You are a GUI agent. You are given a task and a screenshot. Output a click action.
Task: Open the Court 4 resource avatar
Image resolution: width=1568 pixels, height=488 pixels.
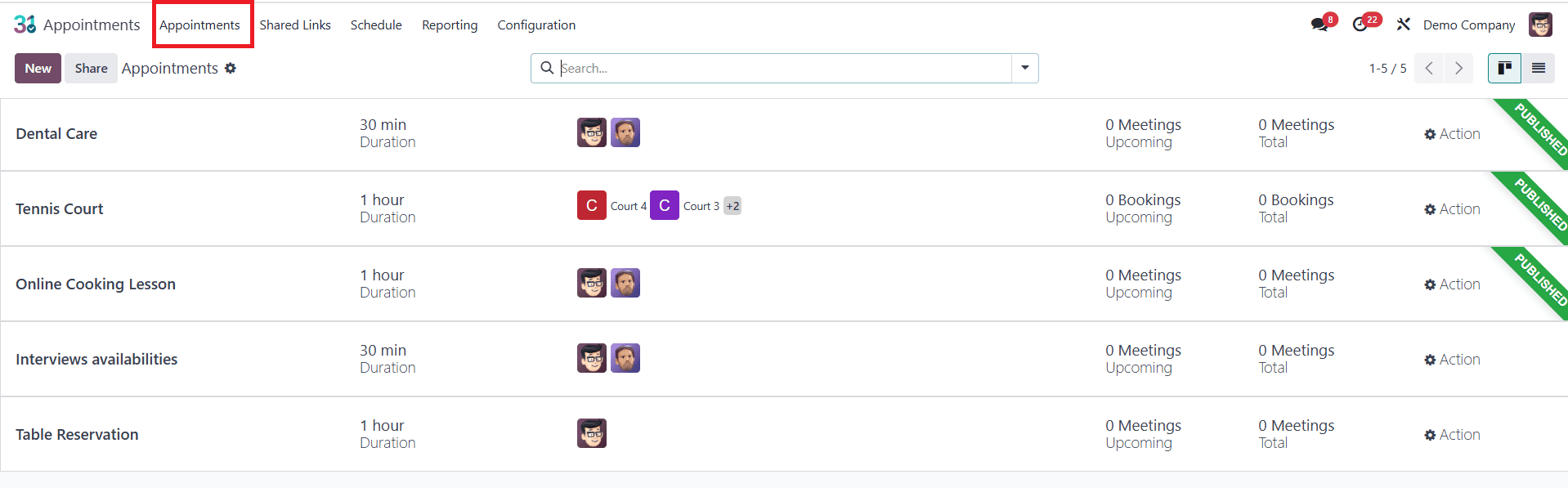click(592, 206)
